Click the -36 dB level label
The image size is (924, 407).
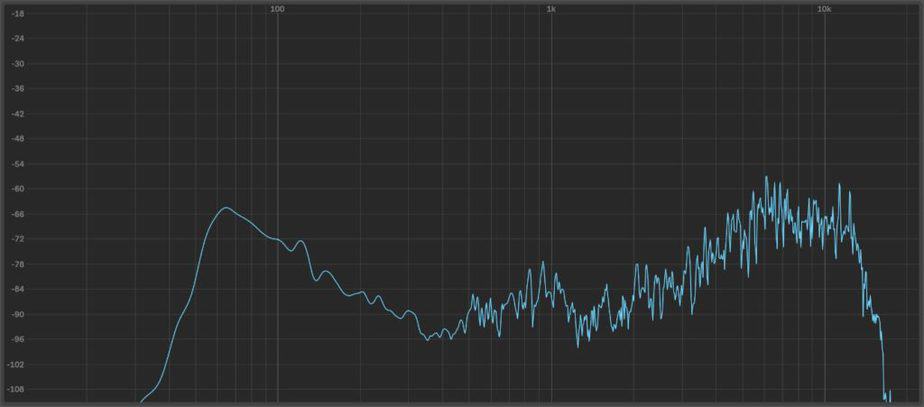(x=17, y=89)
